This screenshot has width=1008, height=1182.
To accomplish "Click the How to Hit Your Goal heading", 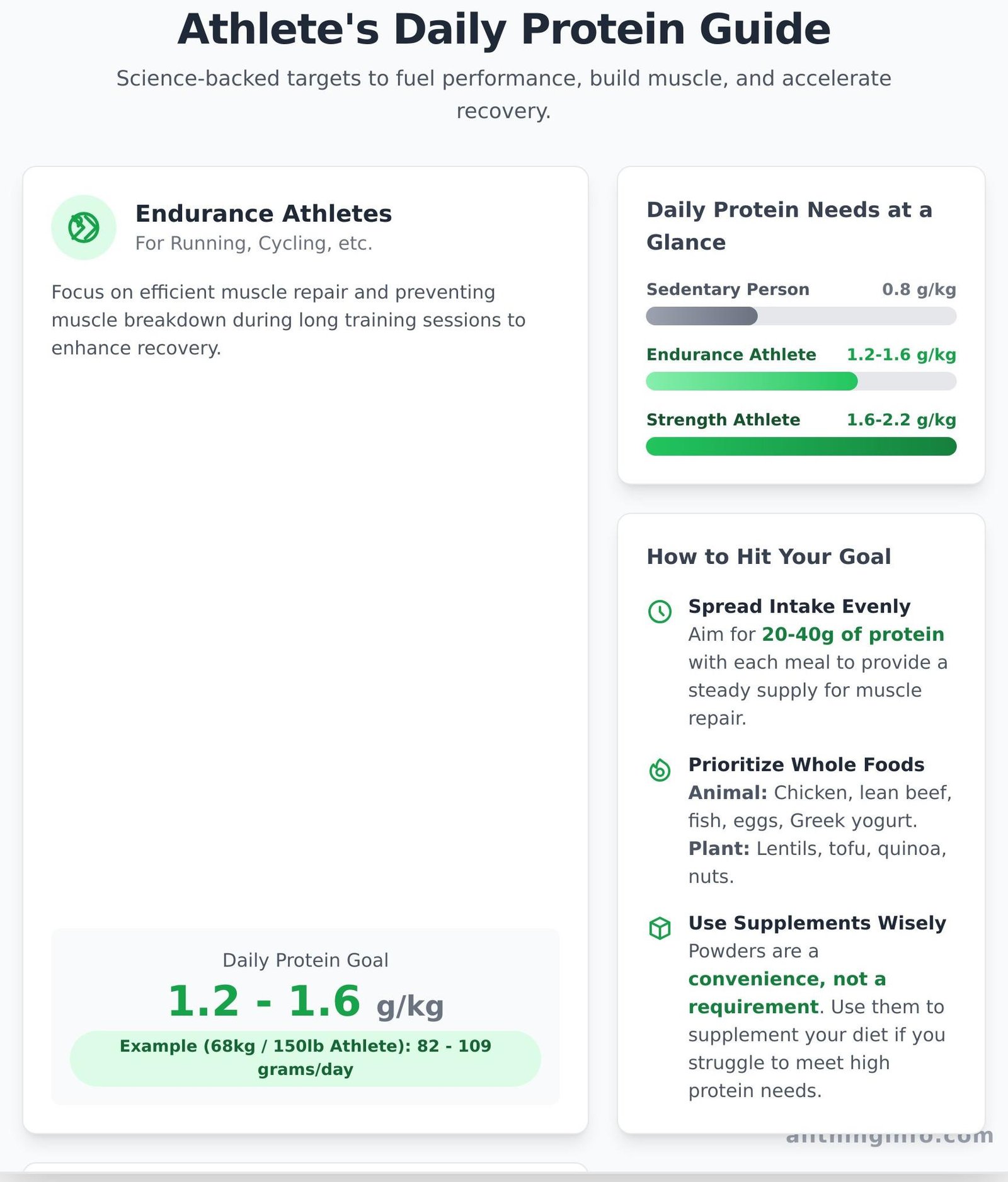I will coord(769,556).
